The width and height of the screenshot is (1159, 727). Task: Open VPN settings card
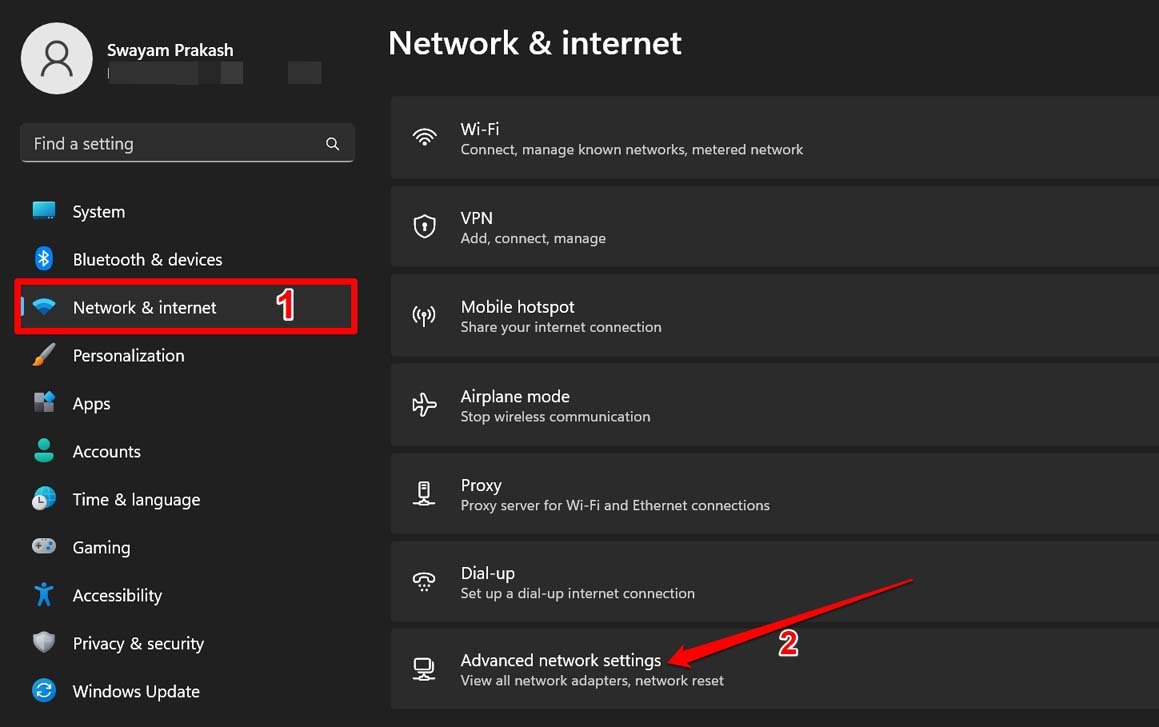coord(774,227)
